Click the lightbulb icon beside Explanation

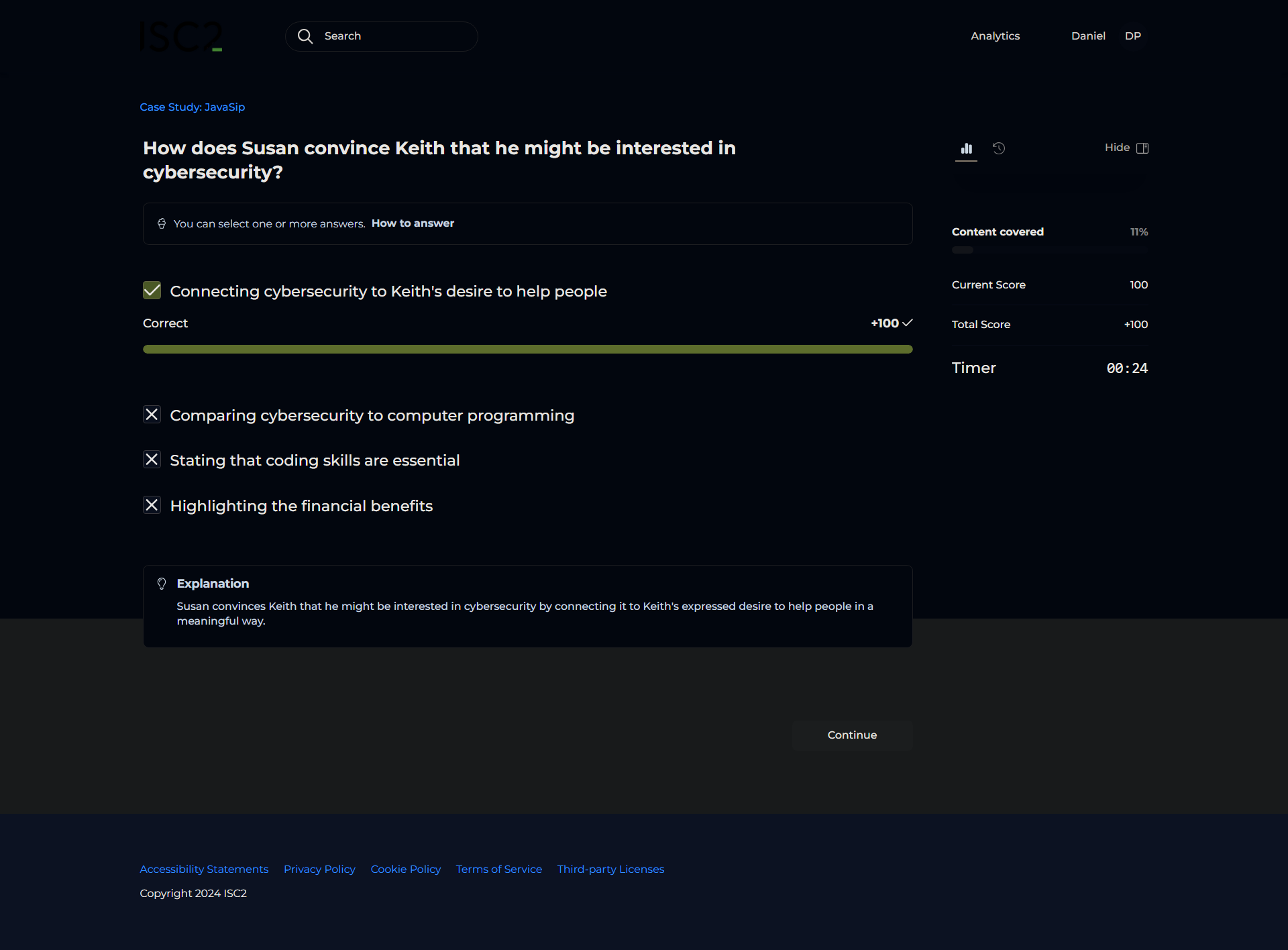(162, 584)
